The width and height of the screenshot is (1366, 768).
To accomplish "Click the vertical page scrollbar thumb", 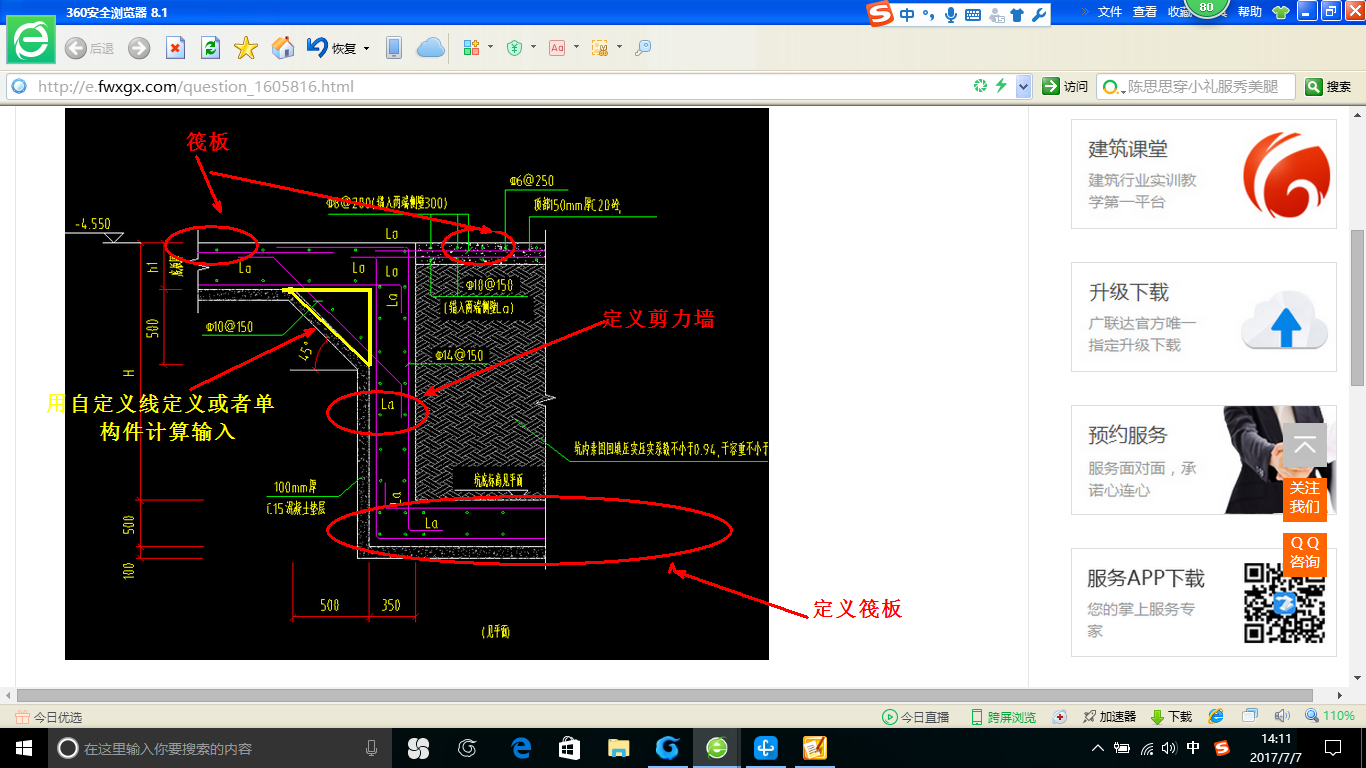I will pyautogui.click(x=1357, y=308).
